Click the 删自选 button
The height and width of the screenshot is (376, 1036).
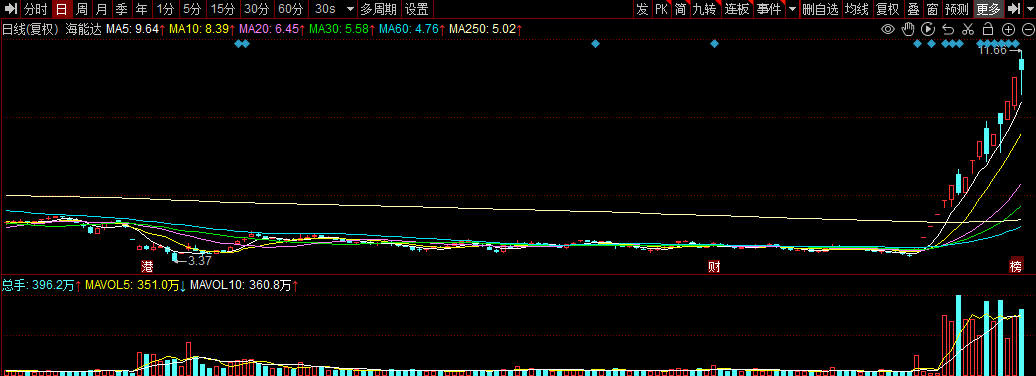(820, 9)
